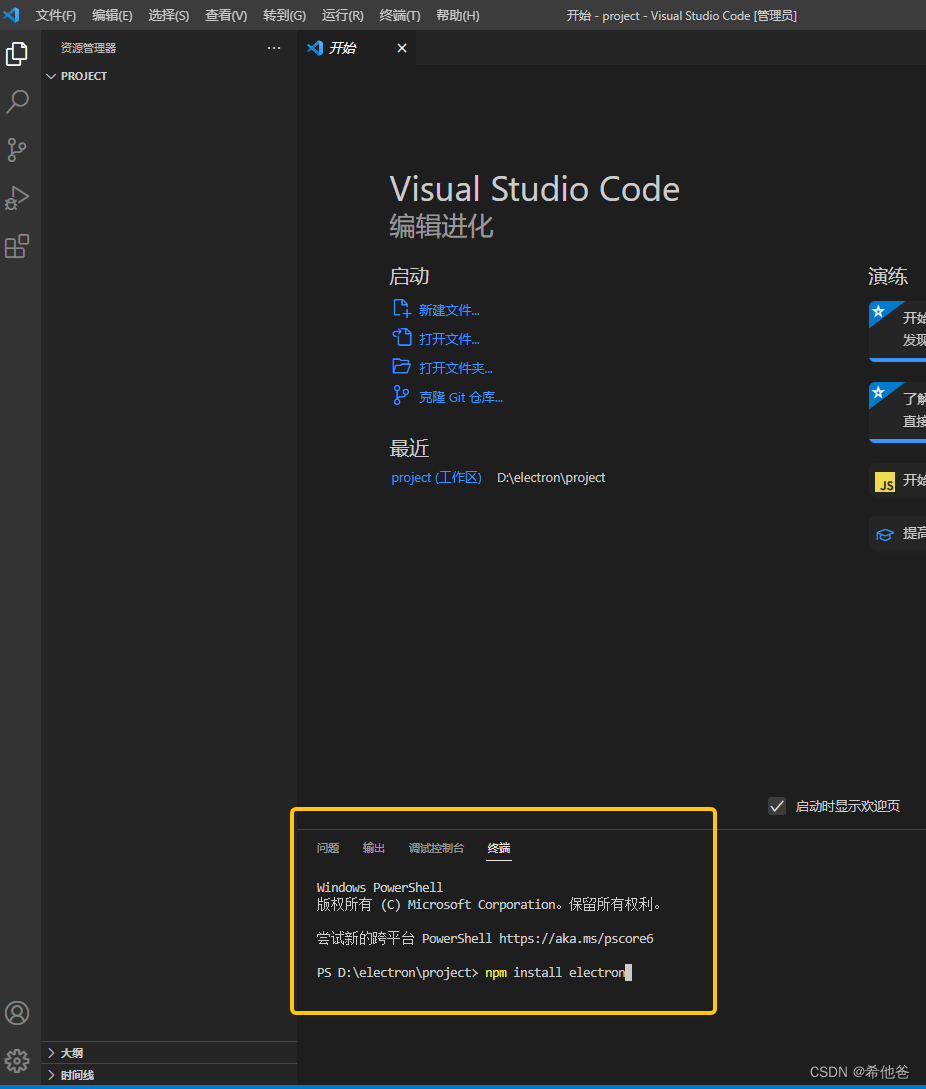Click the 新建文件... link
The image size is (926, 1089).
tap(449, 310)
